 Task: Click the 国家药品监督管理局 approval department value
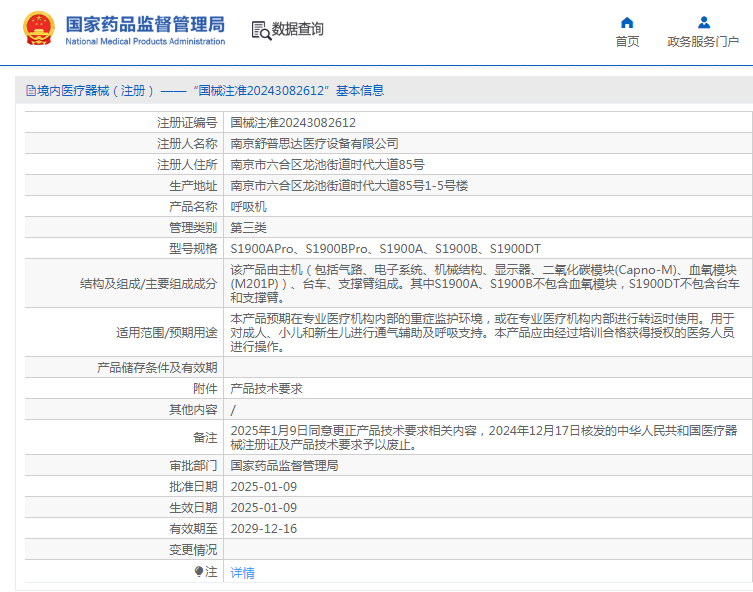click(x=284, y=466)
